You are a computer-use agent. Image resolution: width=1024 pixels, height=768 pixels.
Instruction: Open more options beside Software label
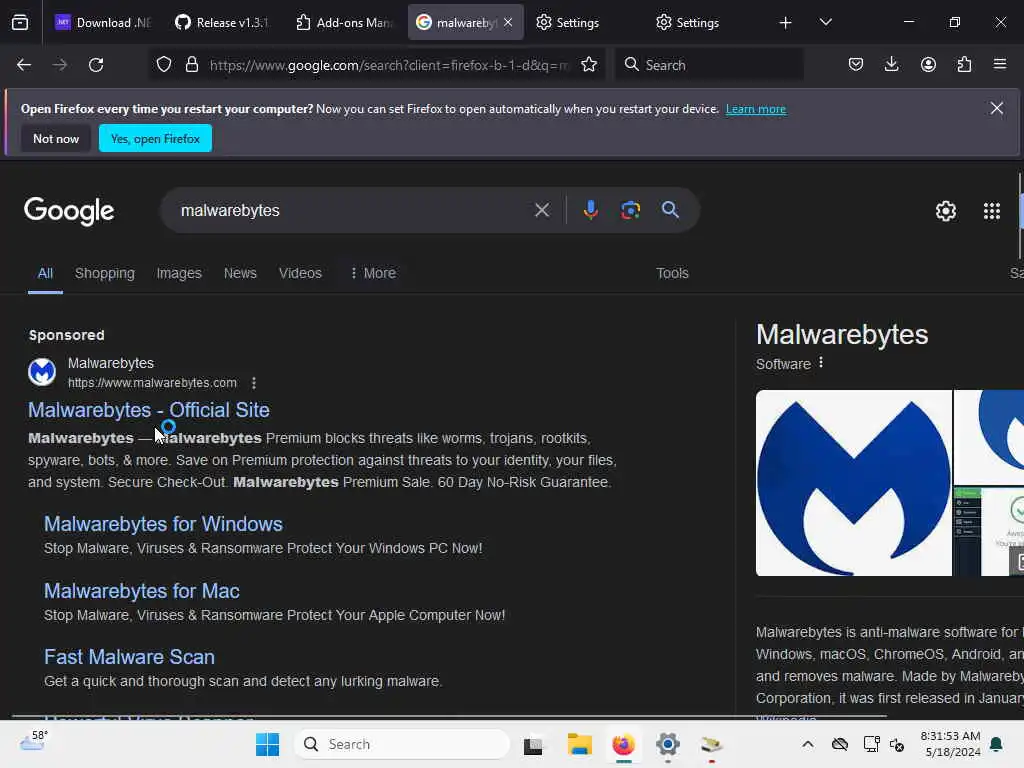pos(821,363)
